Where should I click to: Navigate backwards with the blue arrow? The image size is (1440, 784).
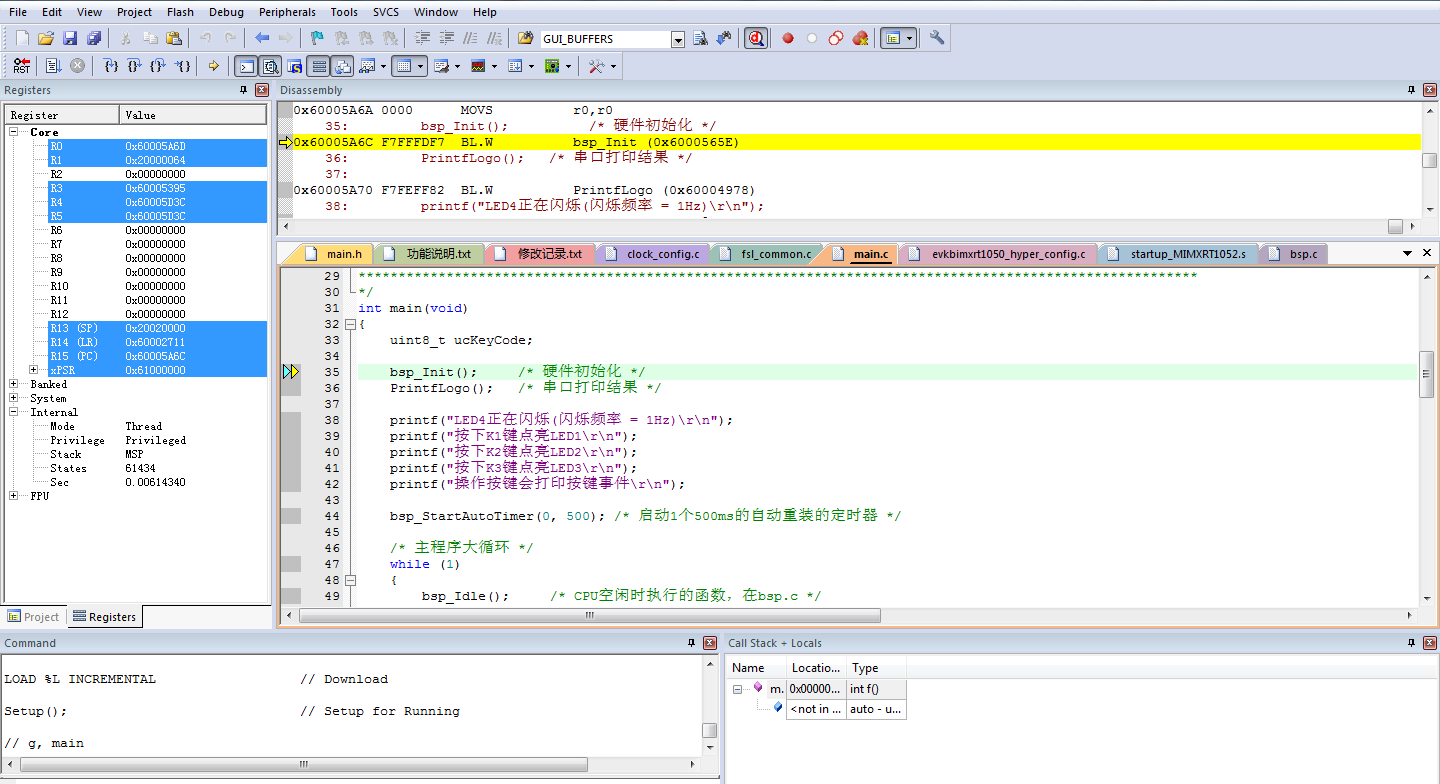tap(262, 38)
